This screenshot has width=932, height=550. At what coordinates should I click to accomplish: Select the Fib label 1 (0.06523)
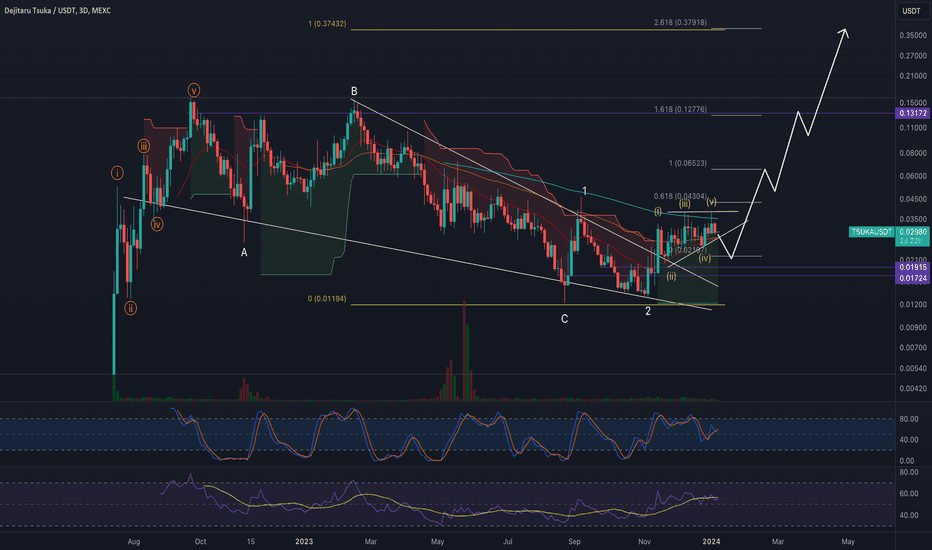point(688,163)
